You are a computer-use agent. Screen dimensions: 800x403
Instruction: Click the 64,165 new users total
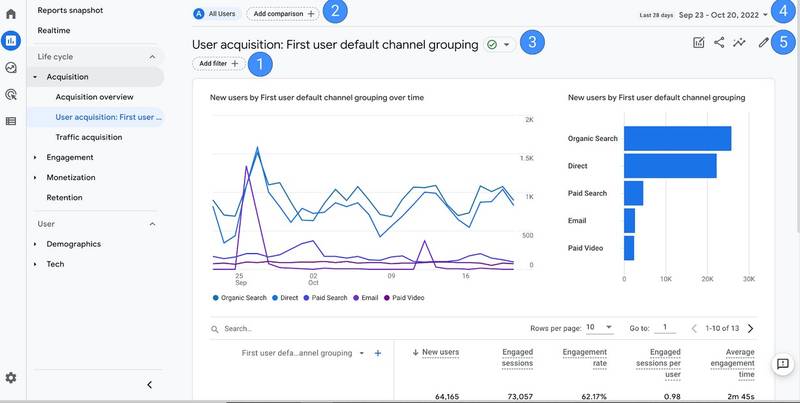point(447,397)
